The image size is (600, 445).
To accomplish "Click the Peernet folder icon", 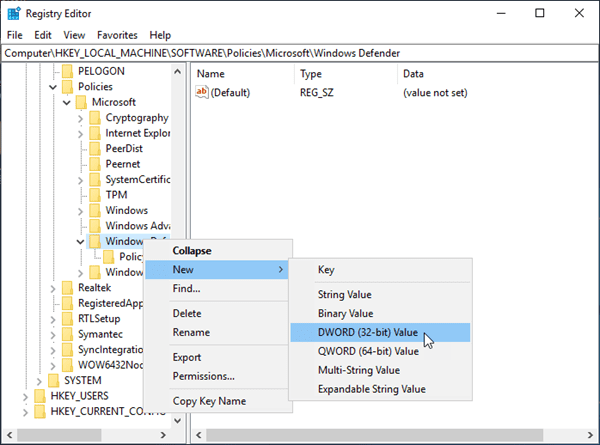I will click(x=95, y=164).
